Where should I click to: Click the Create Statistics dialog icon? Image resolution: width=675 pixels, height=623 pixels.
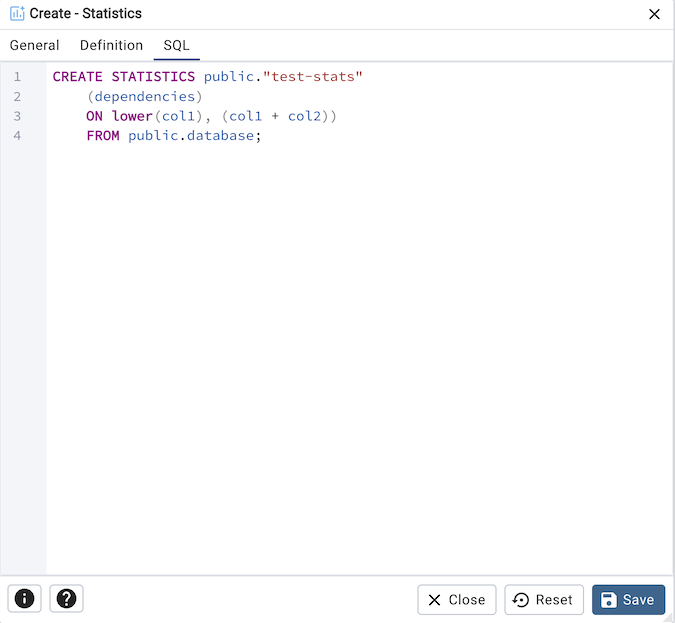coord(17,13)
